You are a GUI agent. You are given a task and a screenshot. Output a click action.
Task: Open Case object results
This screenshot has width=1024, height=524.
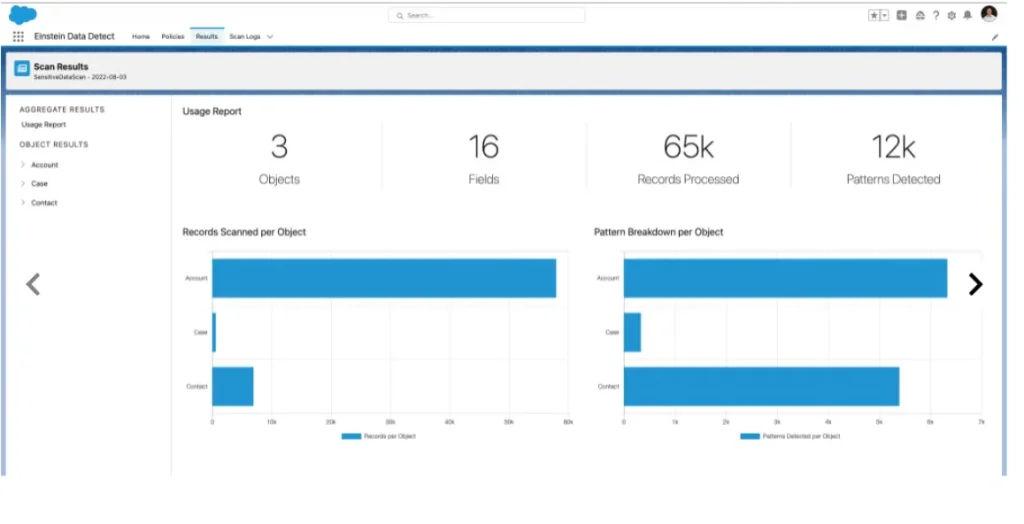39,184
